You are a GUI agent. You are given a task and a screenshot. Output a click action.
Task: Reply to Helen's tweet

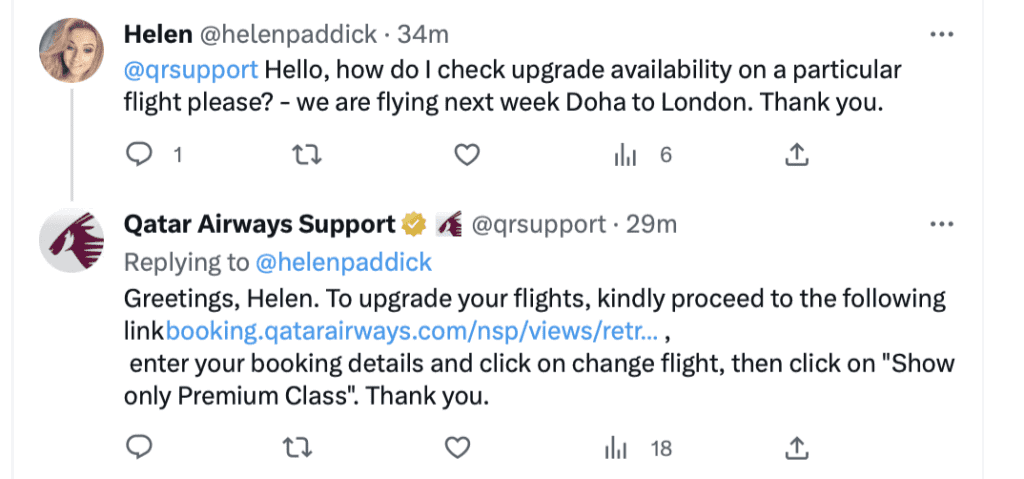pos(138,155)
